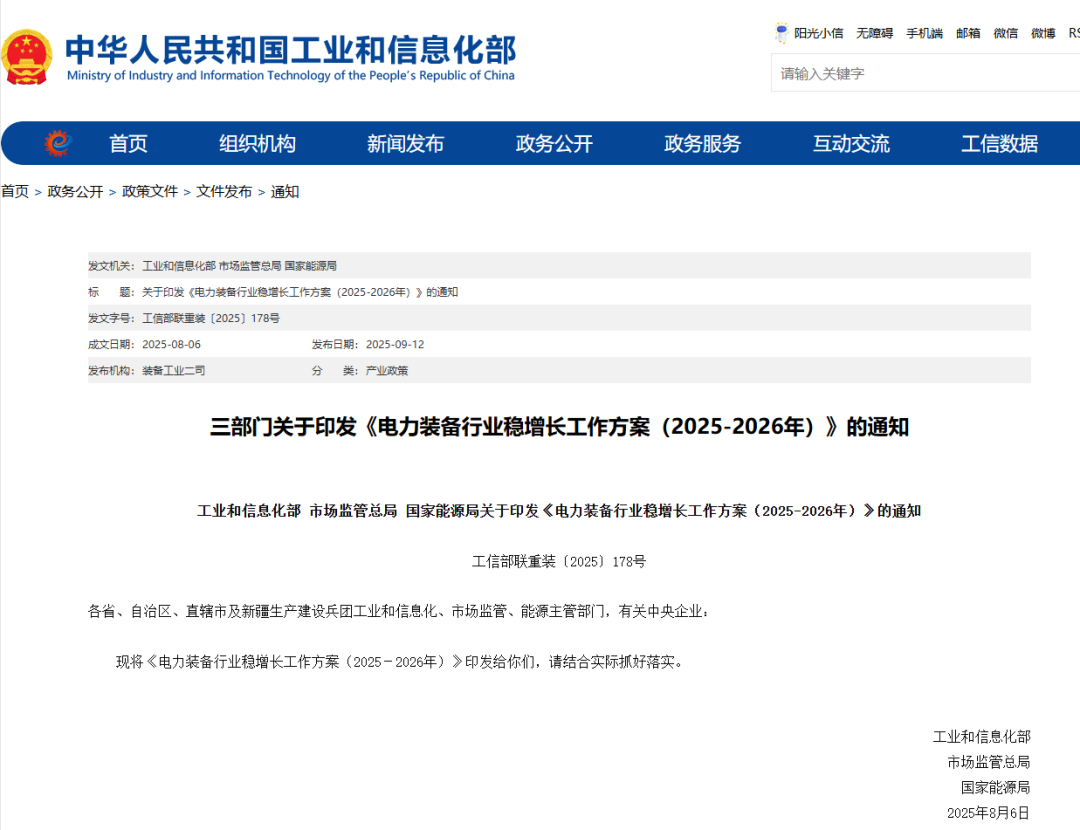Click the 发布机构 value 装备工业二司
This screenshot has height=830, width=1080.
click(174, 371)
